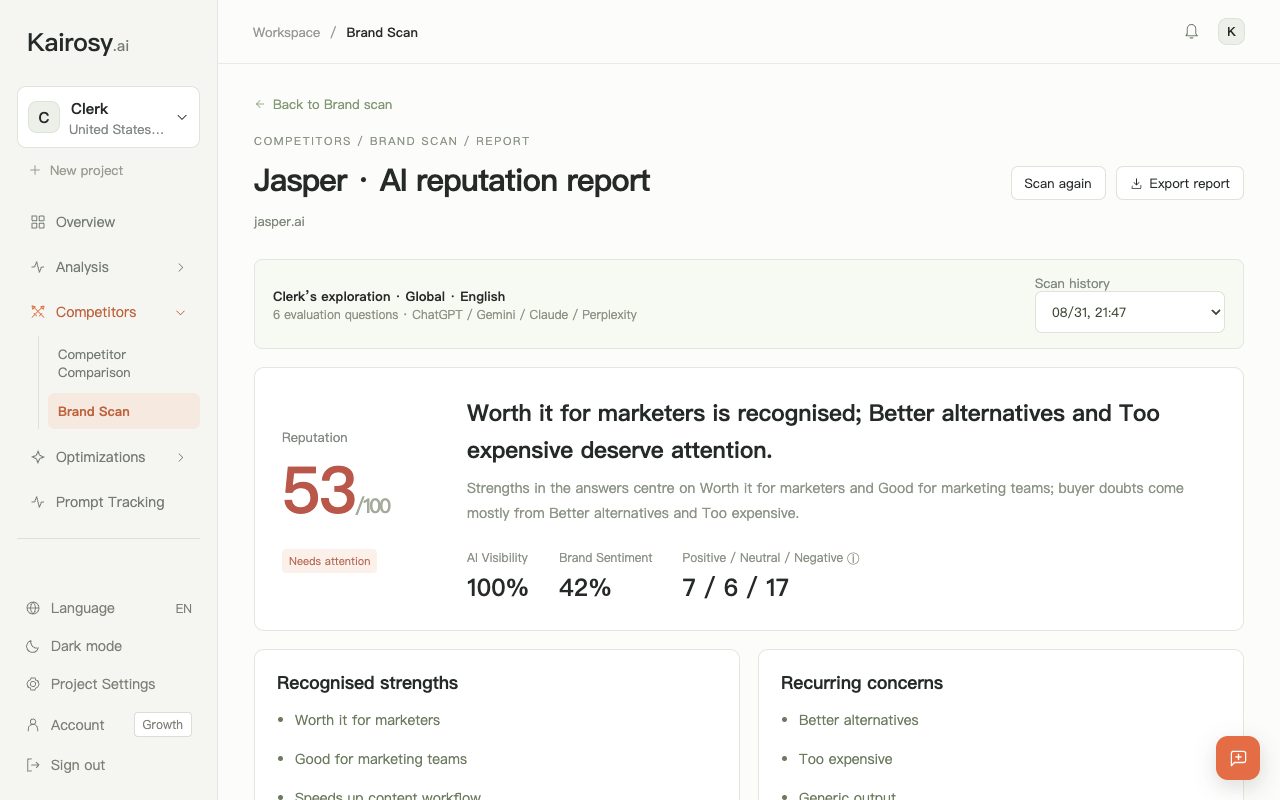
Task: Click the plus icon beside New project
Action: click(x=35, y=170)
